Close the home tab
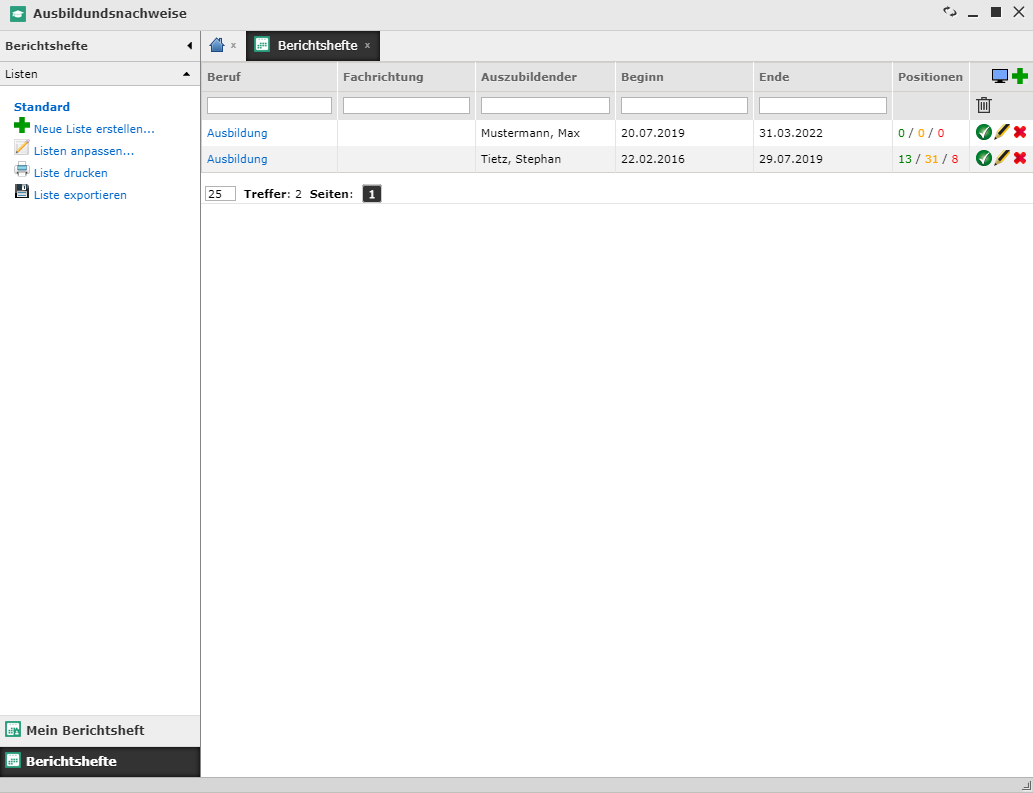This screenshot has width=1033, height=793. coord(233,45)
